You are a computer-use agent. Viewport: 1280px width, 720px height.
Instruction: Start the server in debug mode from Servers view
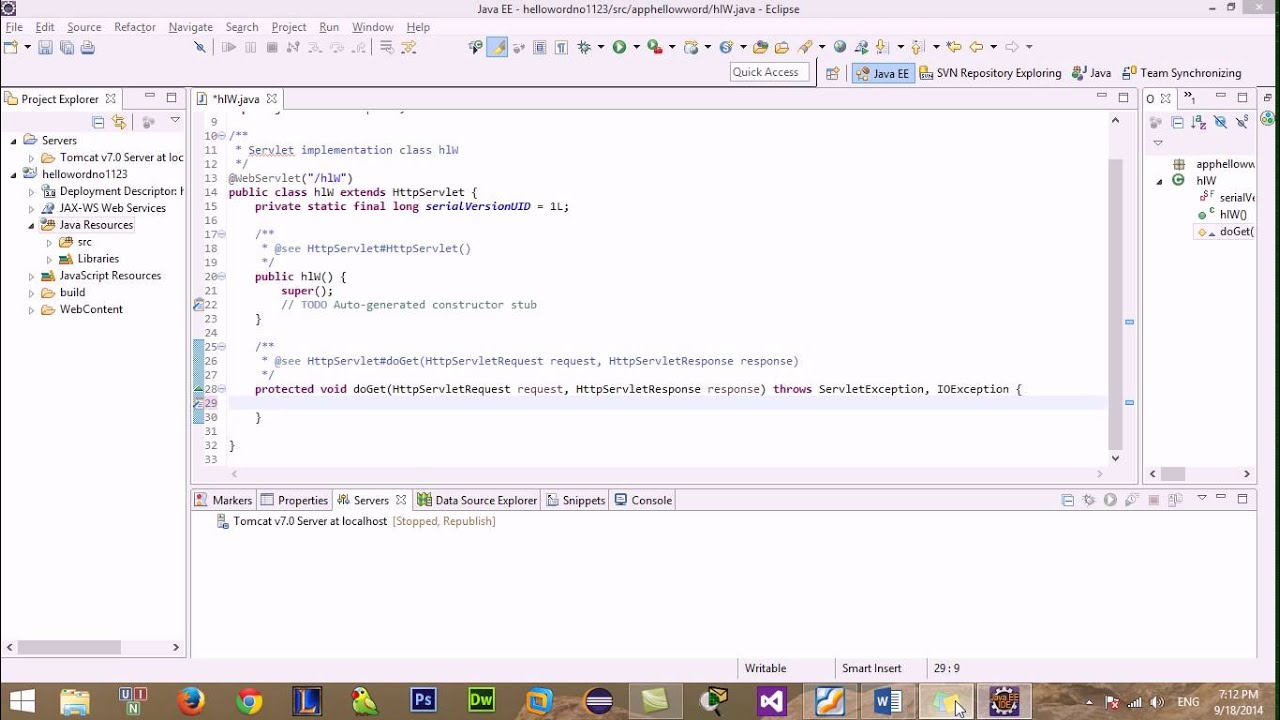point(1089,500)
